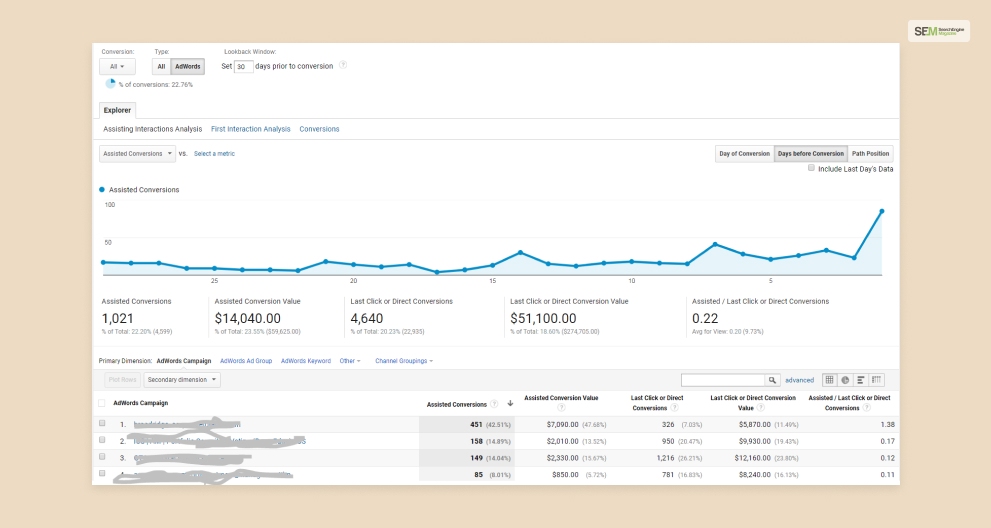Toggle Type filter to All
991x528 pixels.
[x=161, y=66]
